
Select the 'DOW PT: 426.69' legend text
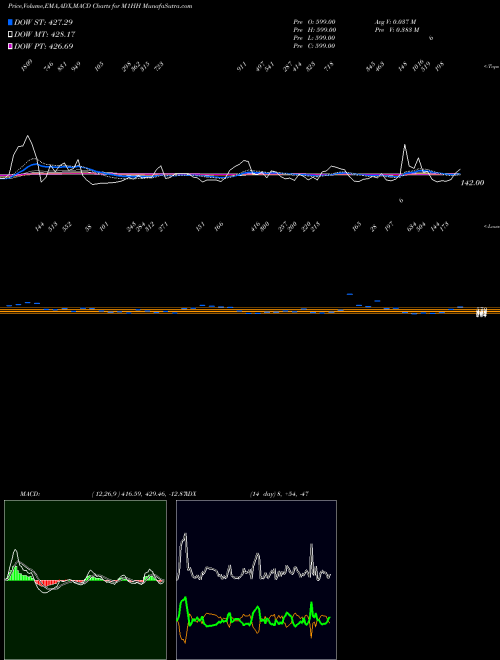coord(44,46)
